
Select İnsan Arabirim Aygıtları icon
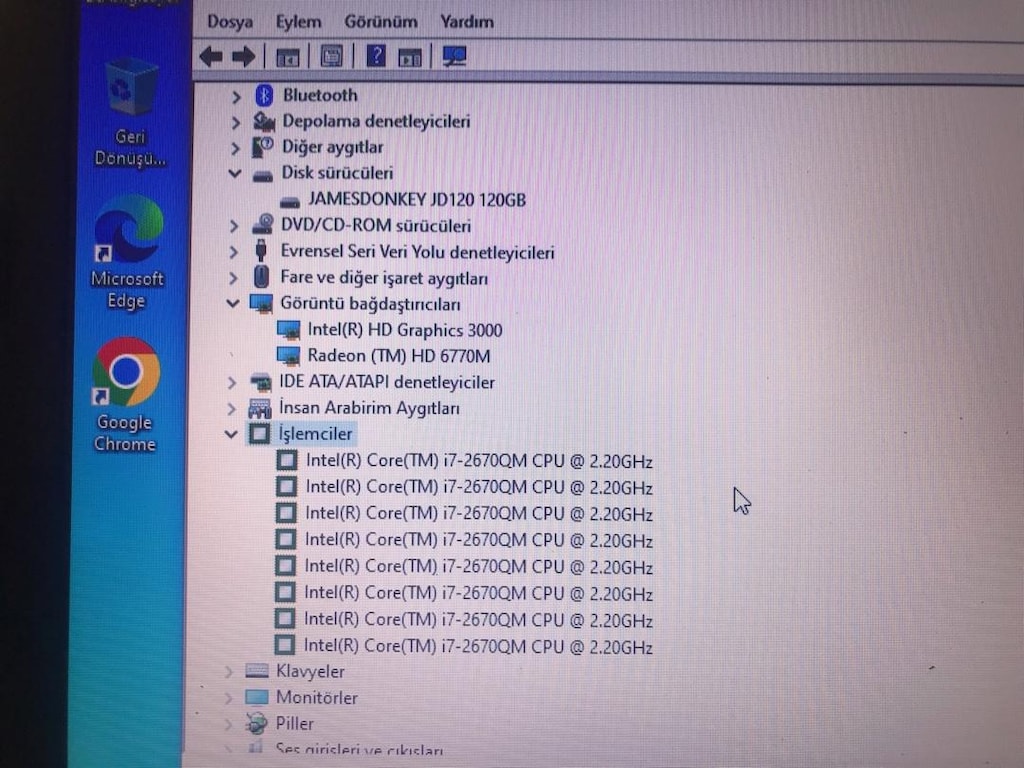pyautogui.click(x=259, y=409)
